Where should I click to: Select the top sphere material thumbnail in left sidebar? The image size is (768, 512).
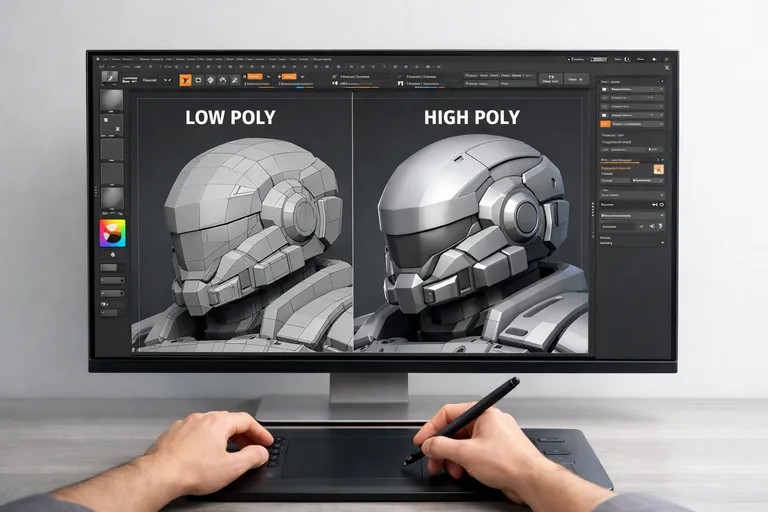pos(112,101)
